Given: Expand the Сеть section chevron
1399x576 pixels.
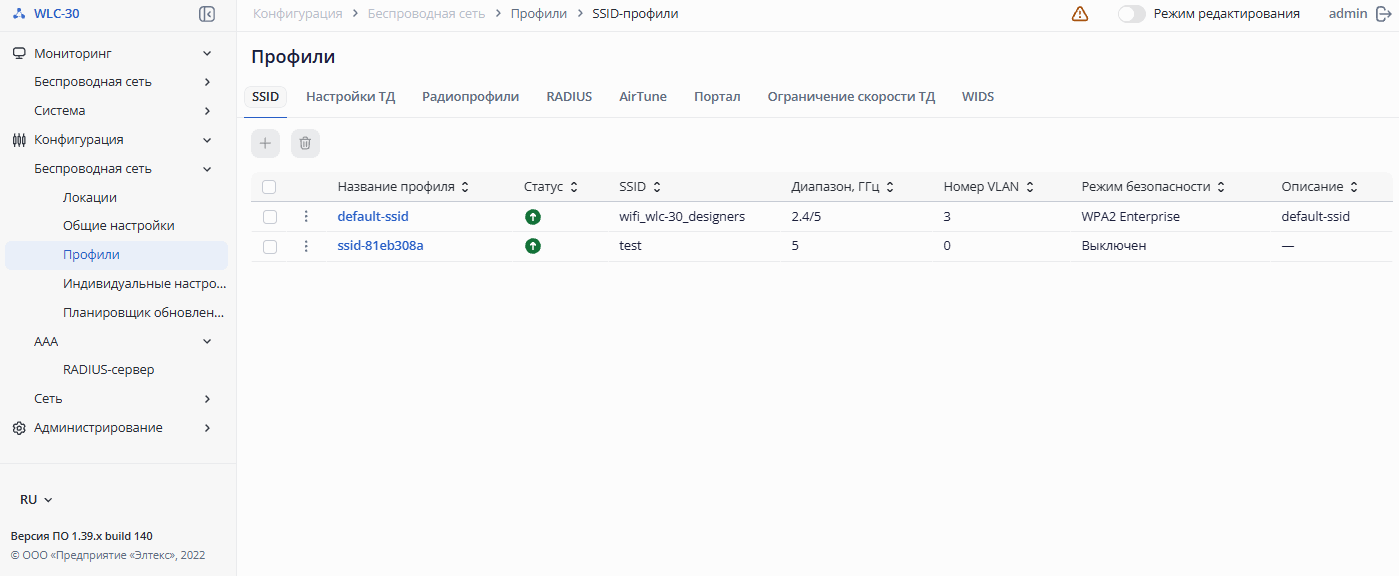Looking at the screenshot, I should 207,399.
